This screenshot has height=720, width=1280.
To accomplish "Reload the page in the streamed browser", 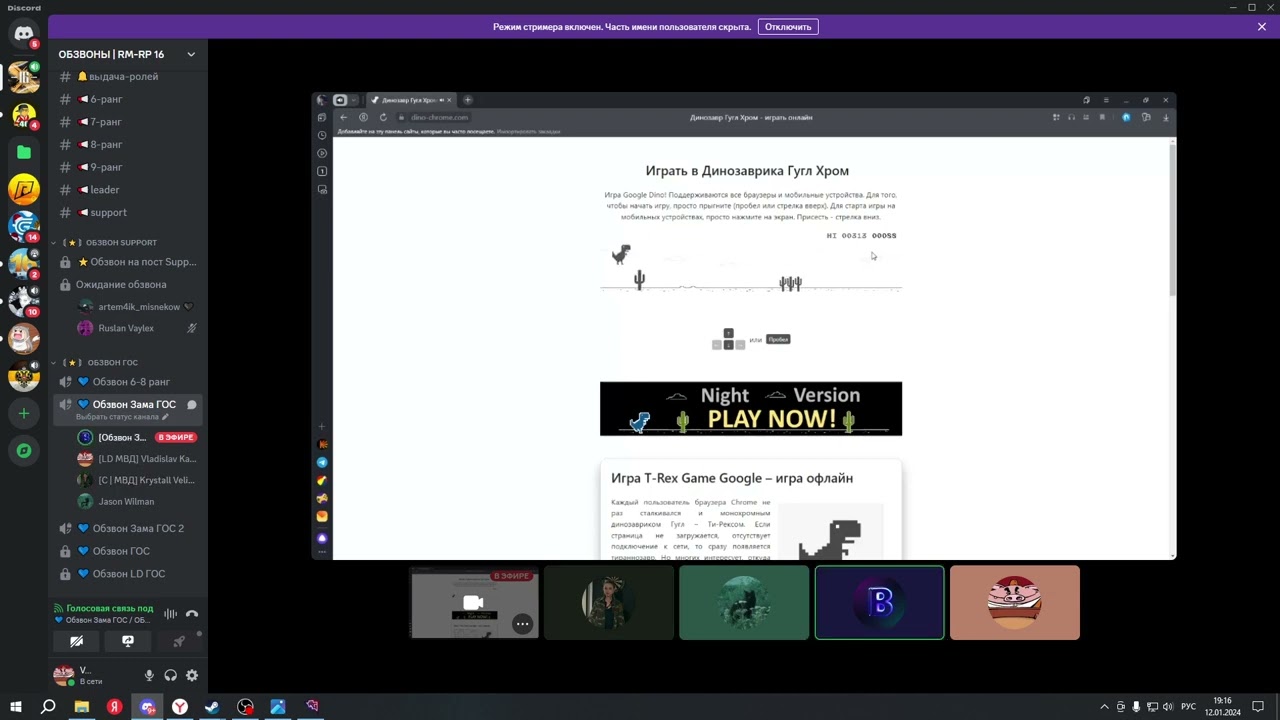I will pos(382,117).
